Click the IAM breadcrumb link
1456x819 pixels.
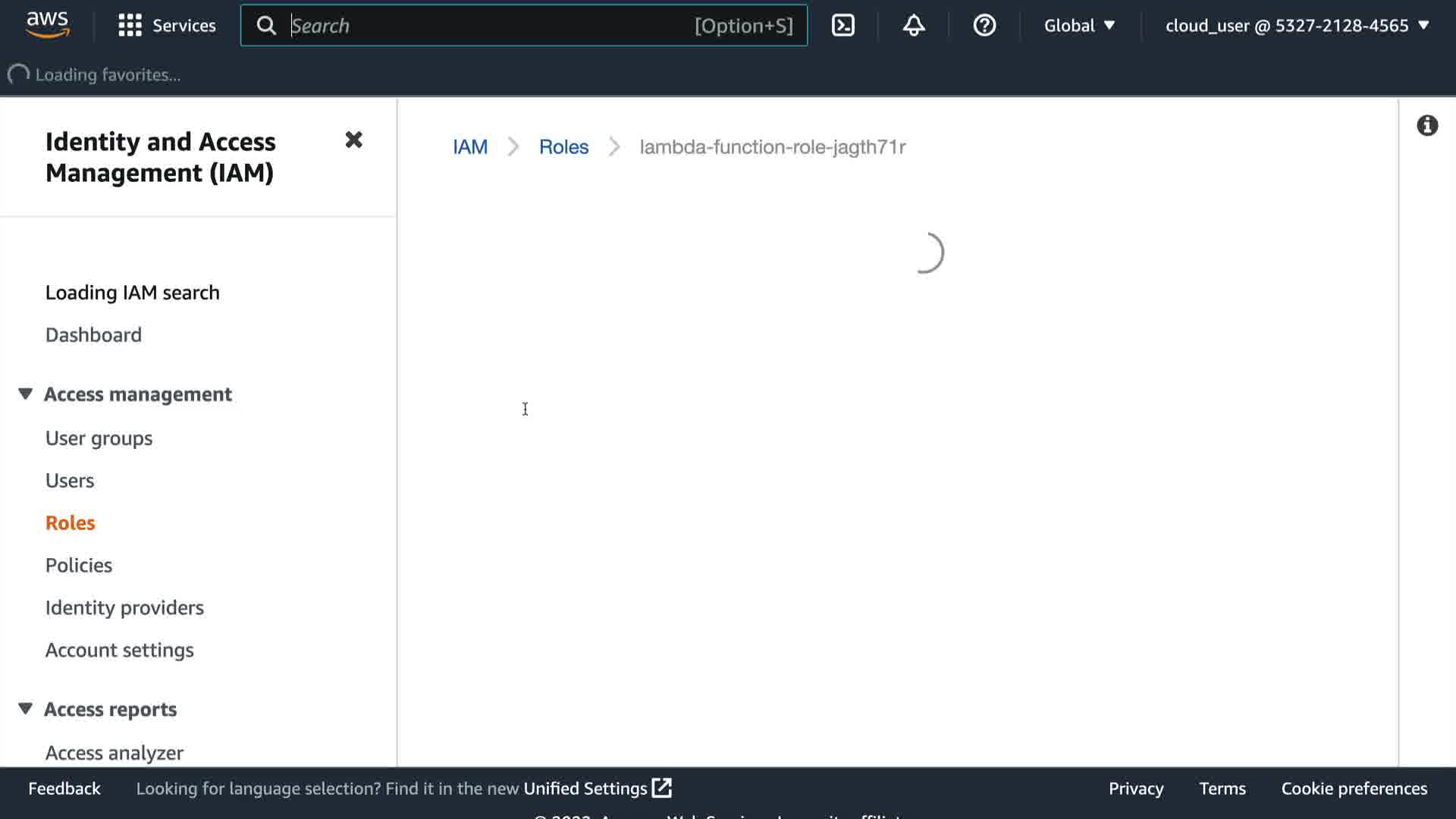[x=469, y=147]
